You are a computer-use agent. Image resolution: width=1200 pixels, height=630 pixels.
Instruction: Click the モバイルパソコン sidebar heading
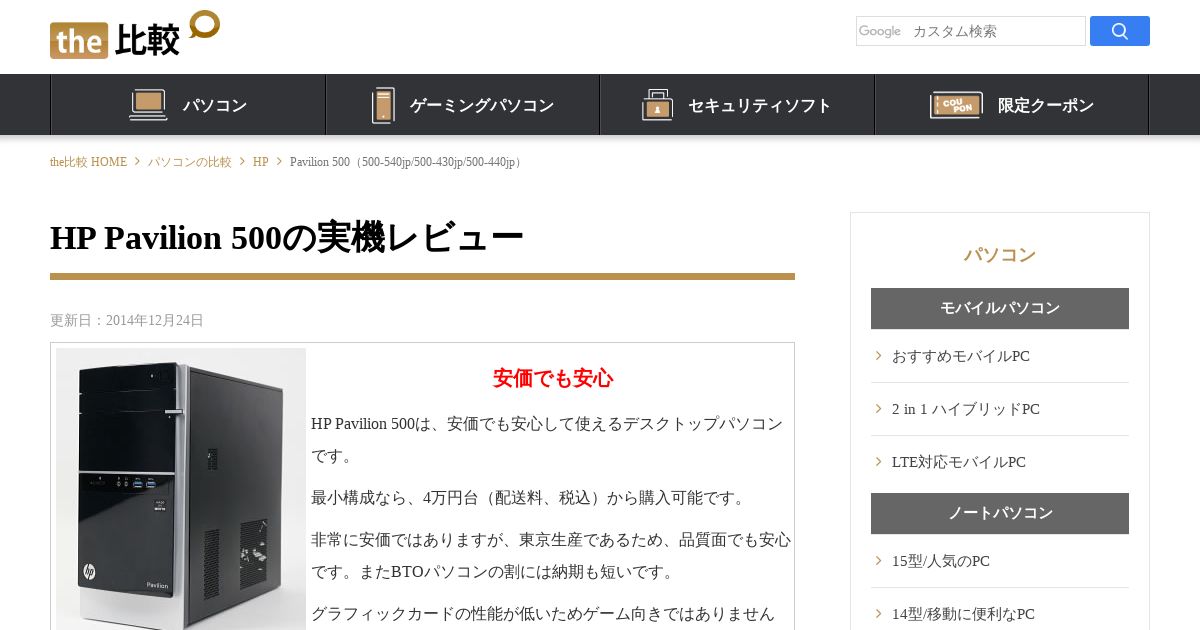1000,308
